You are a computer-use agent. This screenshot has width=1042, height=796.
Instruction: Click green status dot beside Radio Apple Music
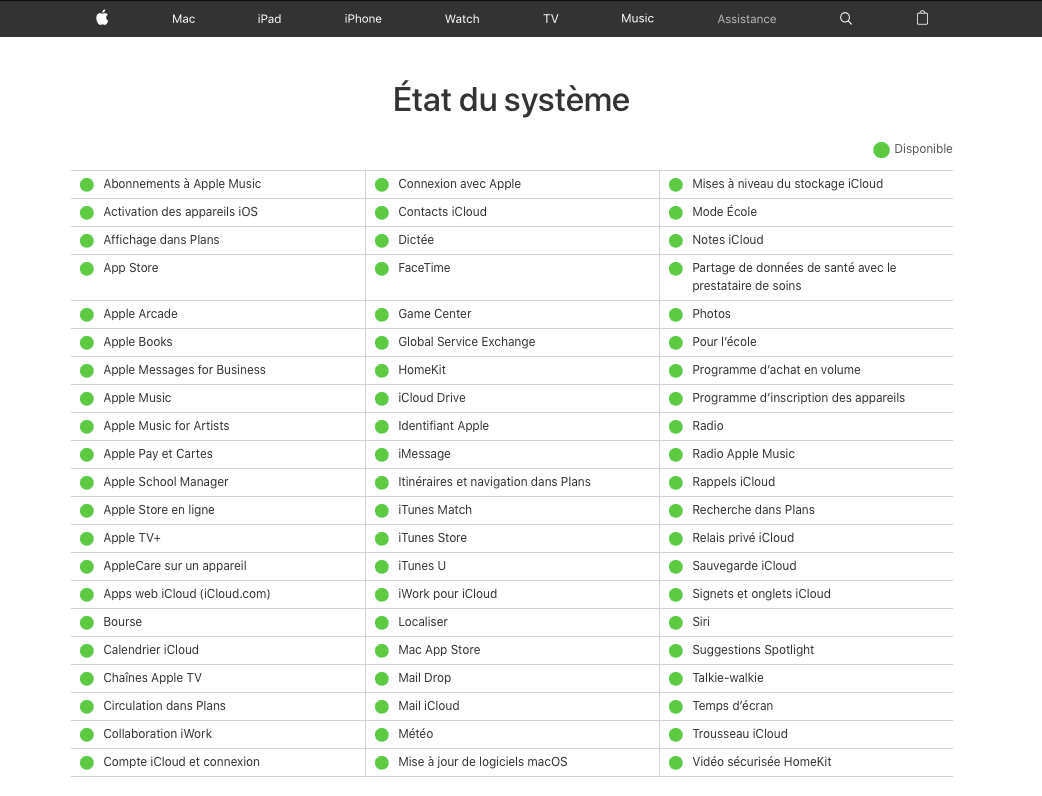coord(676,454)
